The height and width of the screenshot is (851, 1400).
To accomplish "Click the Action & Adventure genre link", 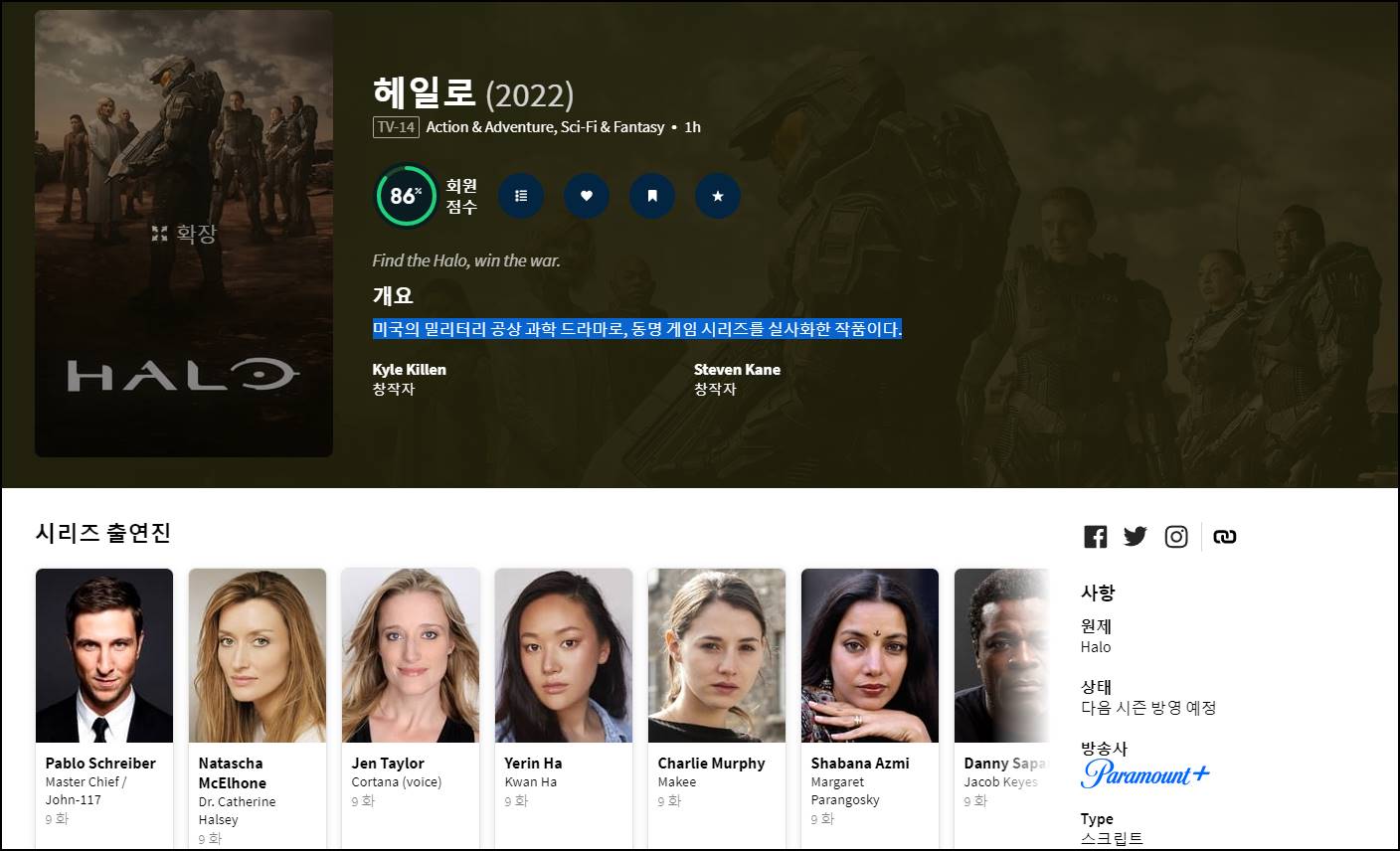I will click(x=489, y=127).
